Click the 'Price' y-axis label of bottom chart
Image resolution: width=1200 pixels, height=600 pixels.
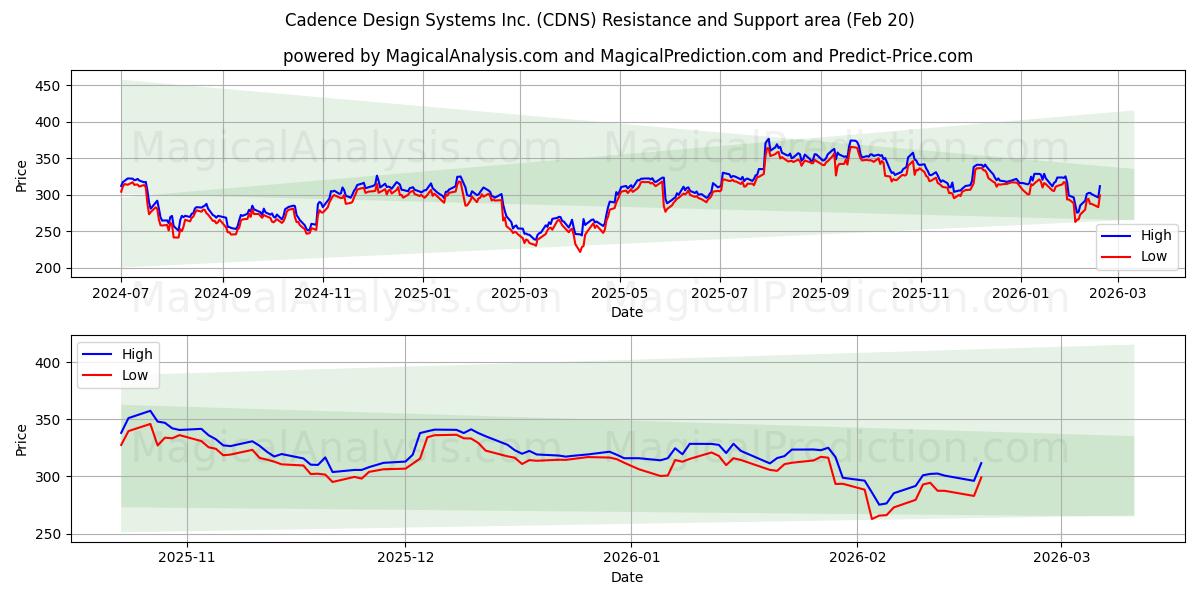[x=22, y=439]
